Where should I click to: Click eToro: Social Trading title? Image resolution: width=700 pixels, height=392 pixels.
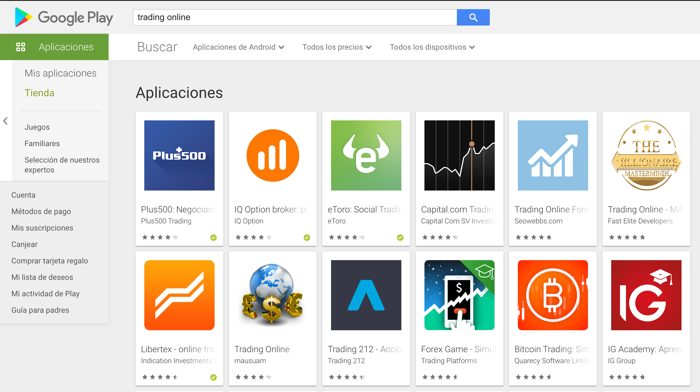365,209
